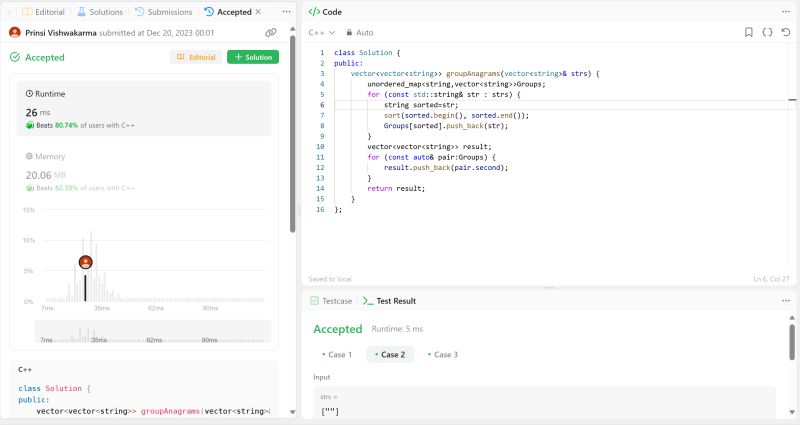Click scroll down arrow in Test Result panel
Viewport: 800px width, 425px height.
pos(792,412)
